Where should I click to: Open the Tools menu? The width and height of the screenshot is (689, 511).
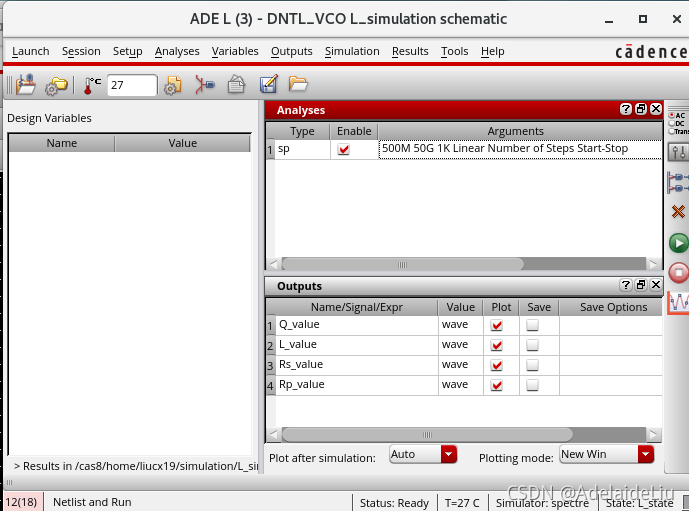pos(454,51)
